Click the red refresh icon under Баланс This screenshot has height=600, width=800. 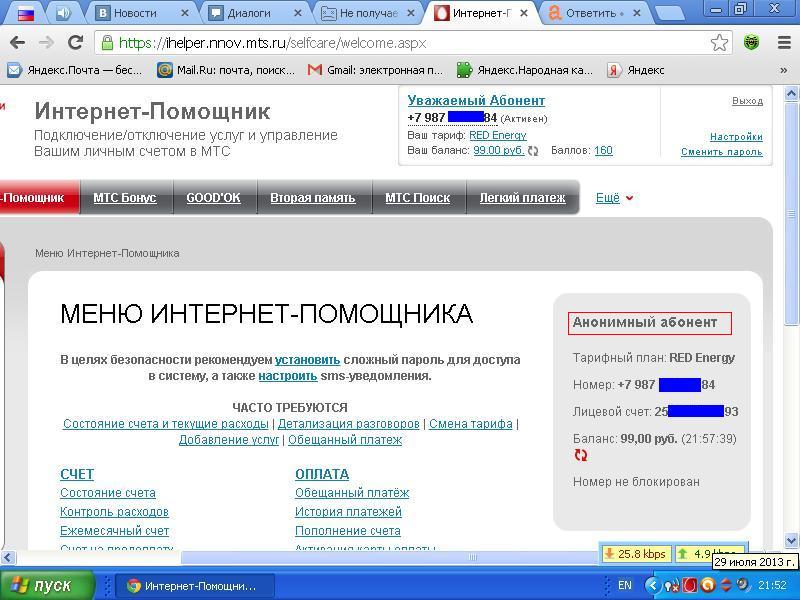click(581, 456)
